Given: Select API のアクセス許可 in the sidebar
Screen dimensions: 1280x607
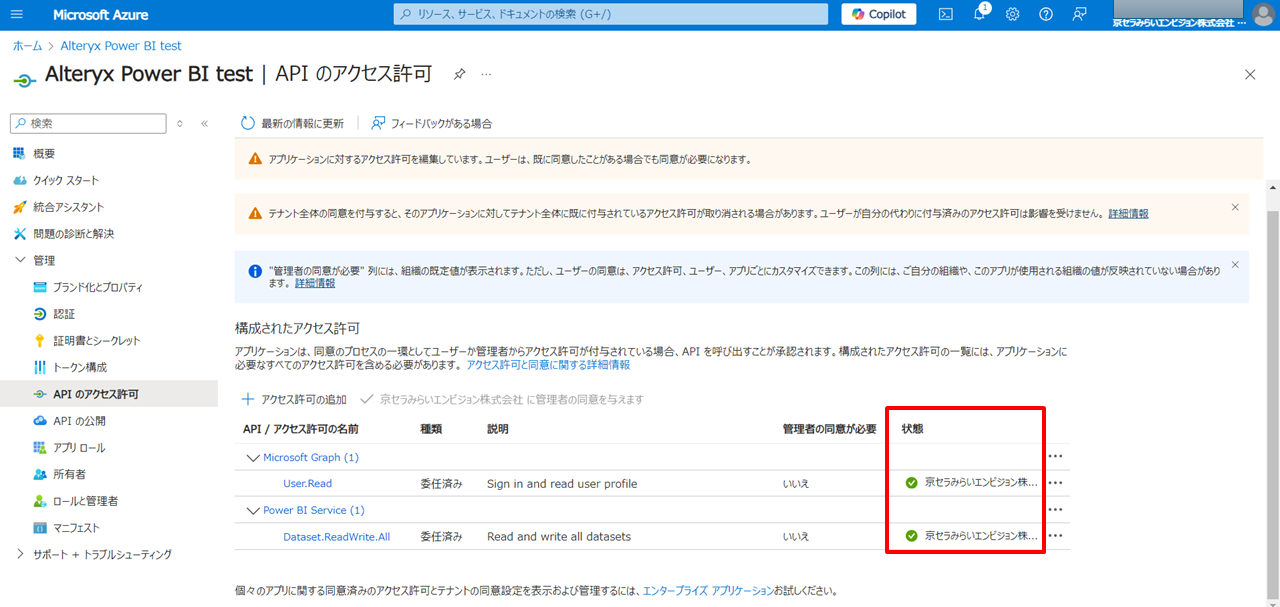Looking at the screenshot, I should (x=109, y=394).
